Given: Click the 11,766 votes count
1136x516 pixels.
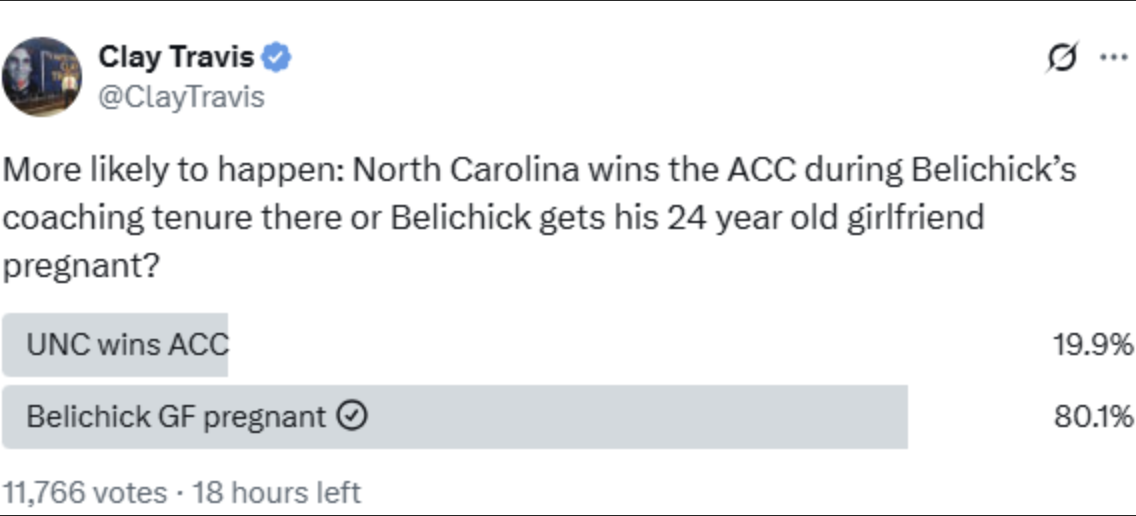Looking at the screenshot, I should [85, 493].
